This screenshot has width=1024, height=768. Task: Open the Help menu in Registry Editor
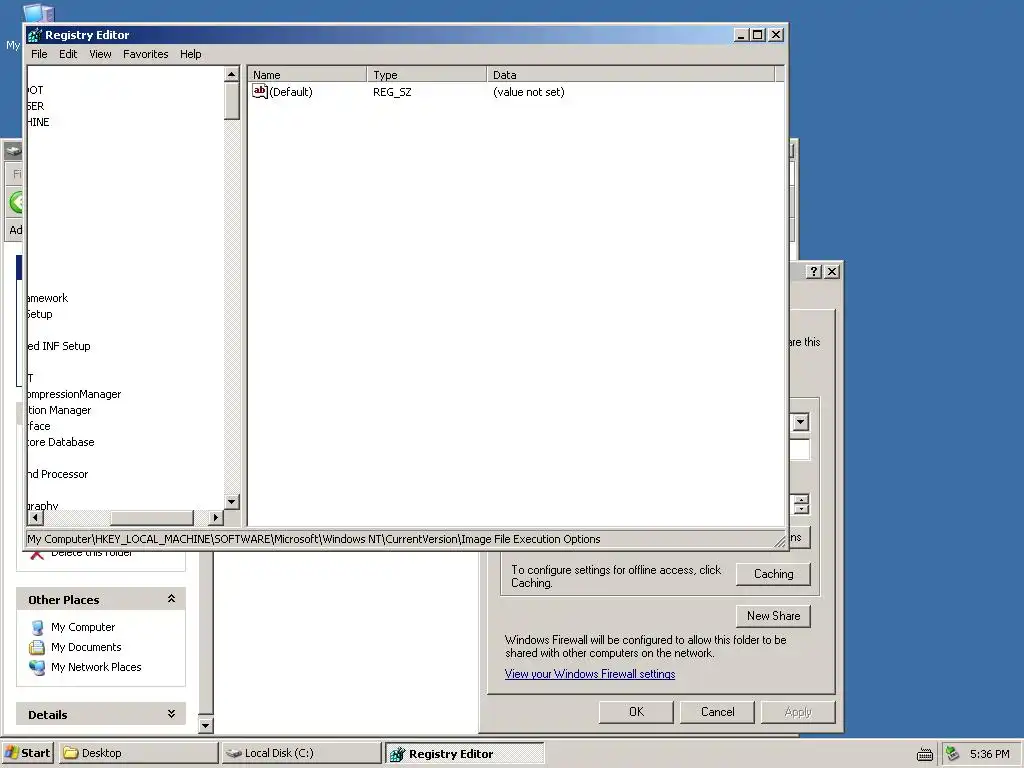191,54
